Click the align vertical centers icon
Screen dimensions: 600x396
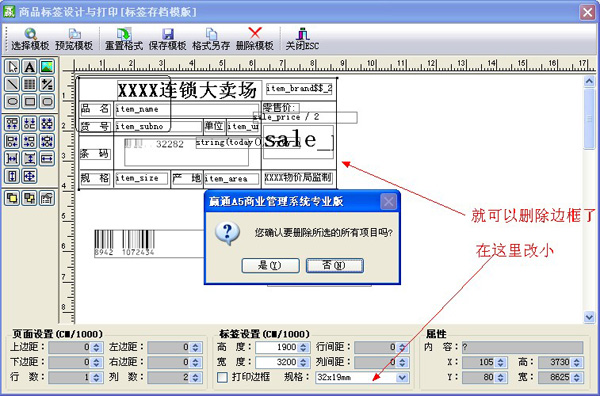[x=47, y=124]
